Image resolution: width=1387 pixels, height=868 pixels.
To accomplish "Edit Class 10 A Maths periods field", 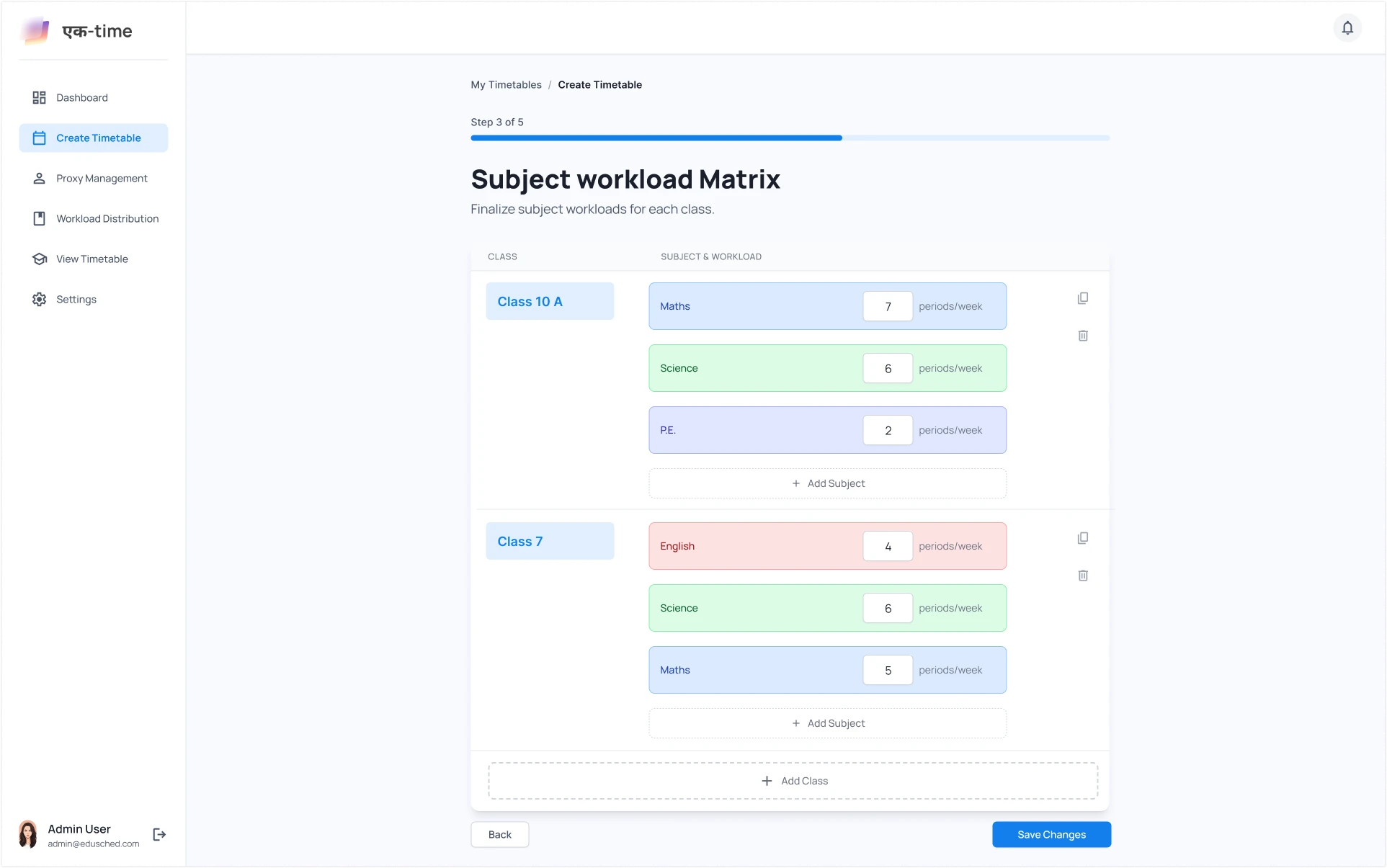I will tap(888, 306).
